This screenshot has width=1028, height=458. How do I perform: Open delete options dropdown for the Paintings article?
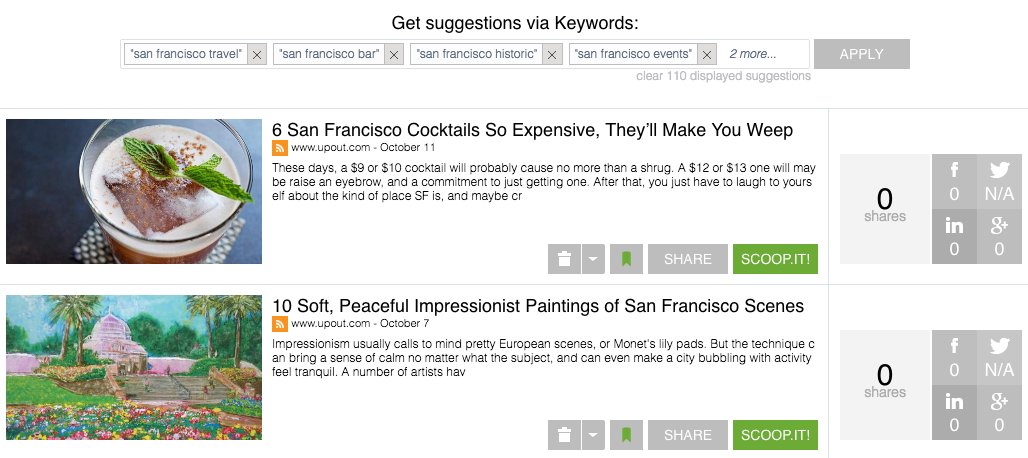592,435
